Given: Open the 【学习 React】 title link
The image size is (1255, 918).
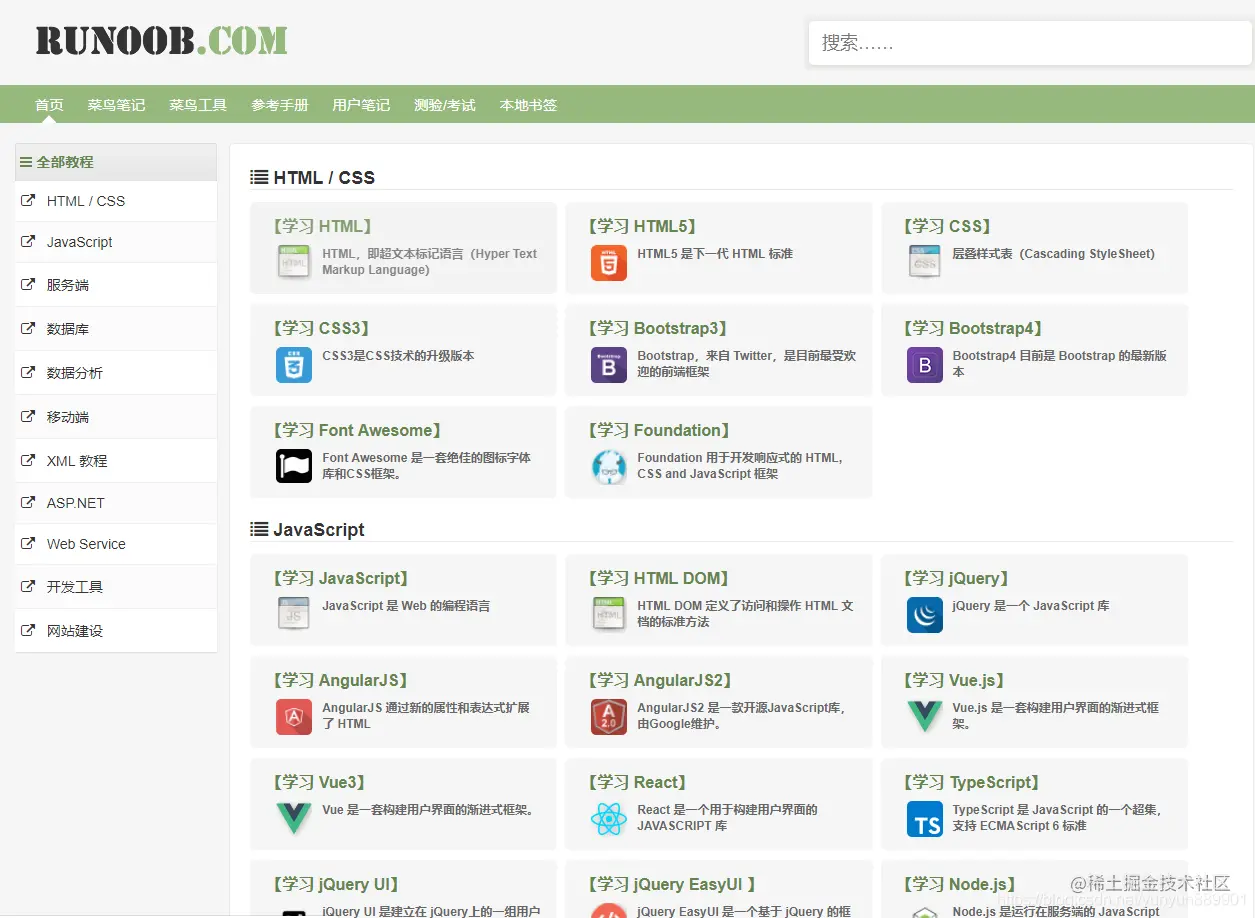Looking at the screenshot, I should (638, 782).
